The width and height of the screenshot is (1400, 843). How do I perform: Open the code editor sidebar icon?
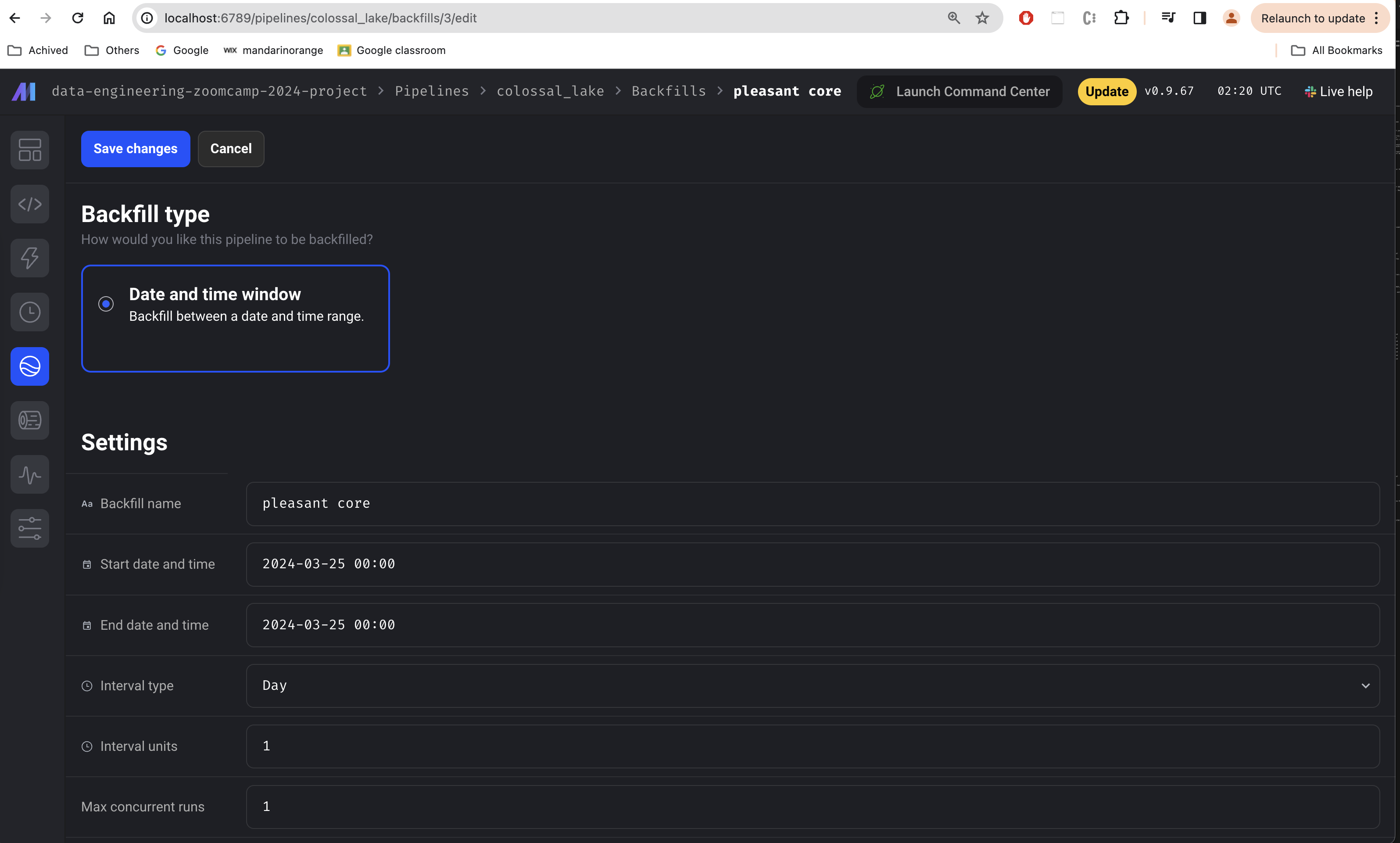(29, 204)
